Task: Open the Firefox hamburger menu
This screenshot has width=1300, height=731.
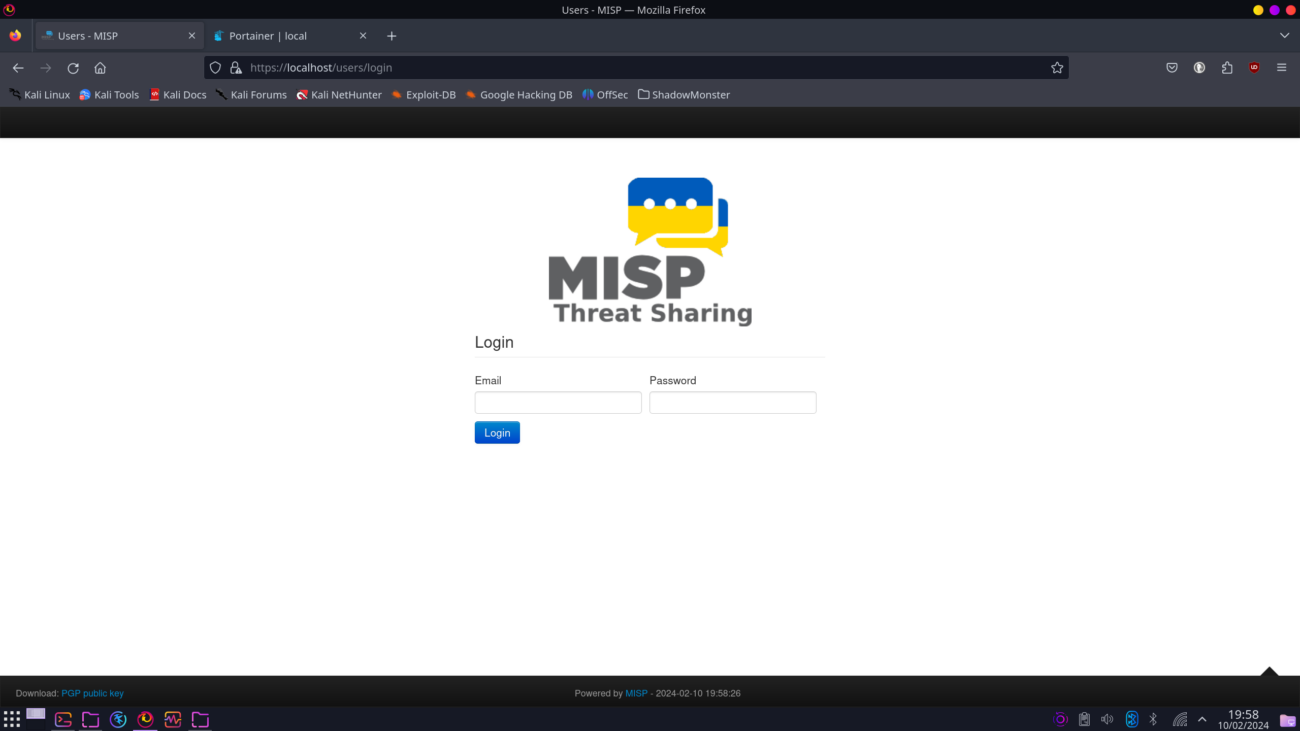Action: (x=1281, y=67)
